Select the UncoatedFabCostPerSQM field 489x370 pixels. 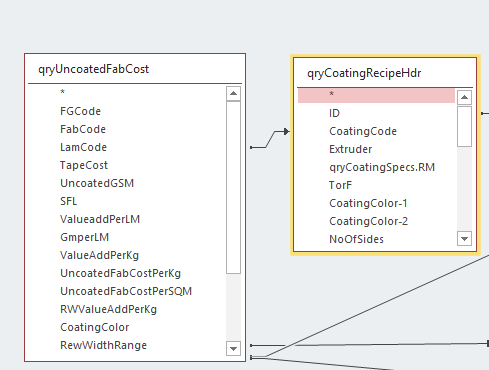click(x=126, y=291)
